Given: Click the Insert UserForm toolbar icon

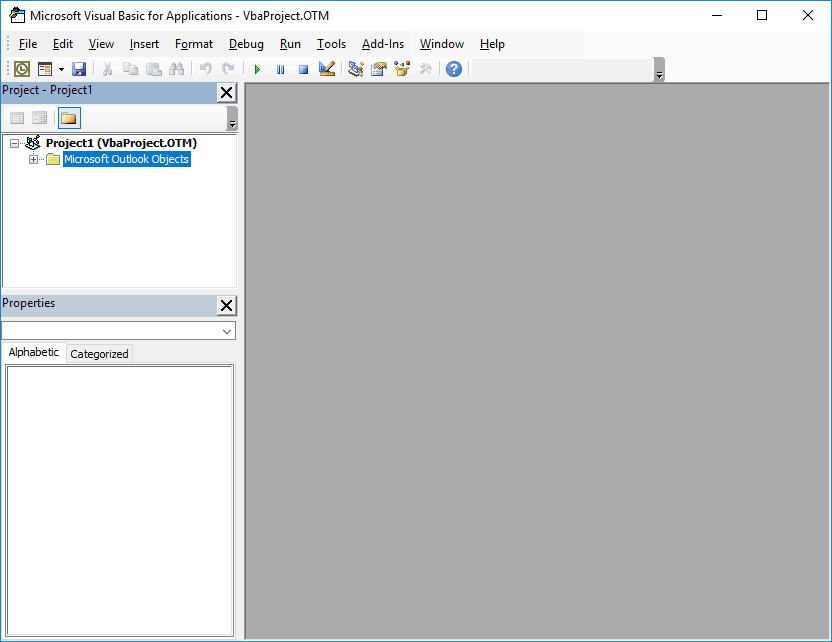Looking at the screenshot, I should (45, 69).
